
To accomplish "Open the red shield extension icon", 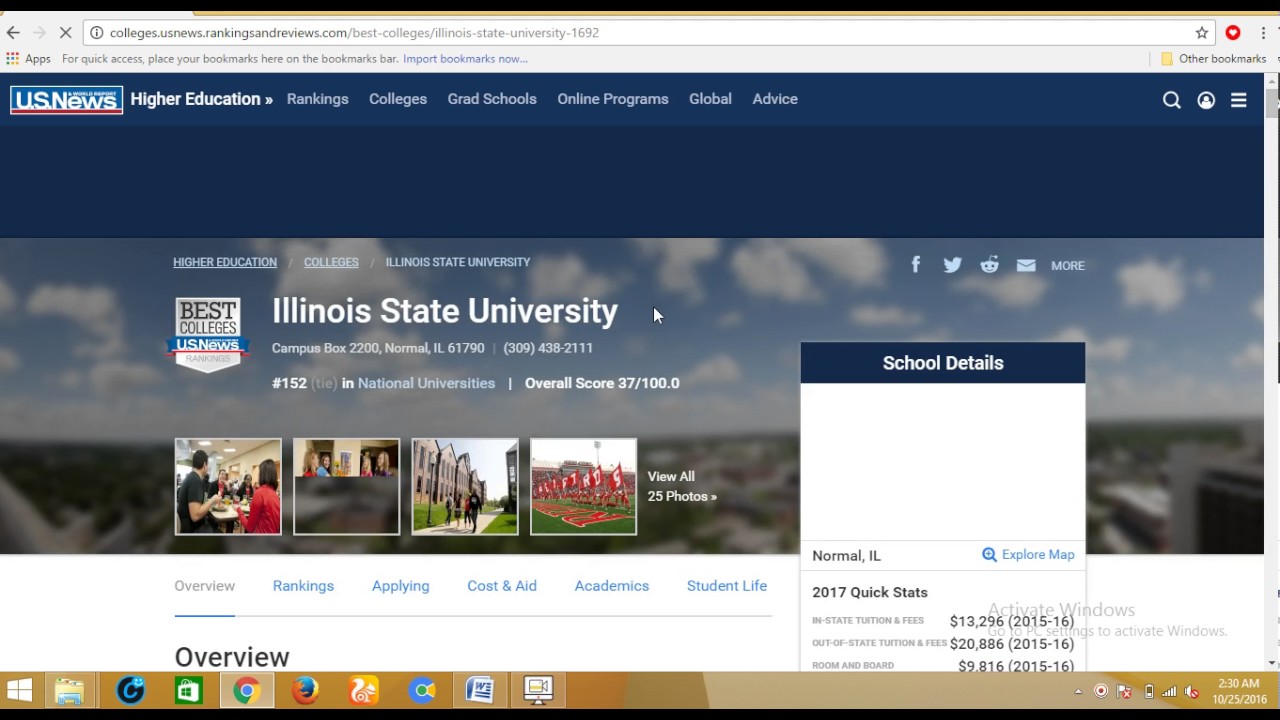I will pos(1233,32).
